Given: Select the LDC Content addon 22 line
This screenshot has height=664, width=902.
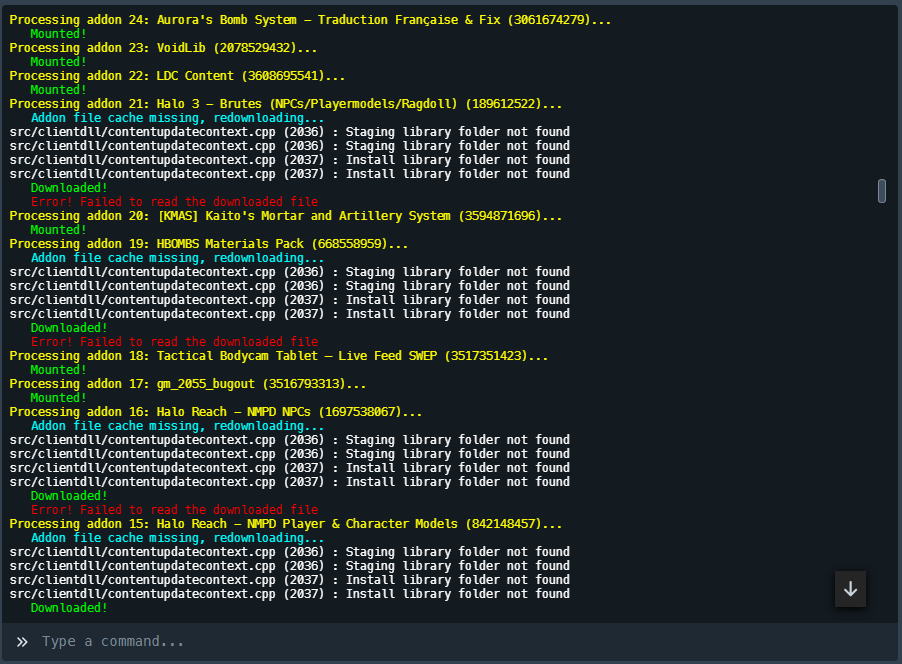Looking at the screenshot, I should point(177,76).
